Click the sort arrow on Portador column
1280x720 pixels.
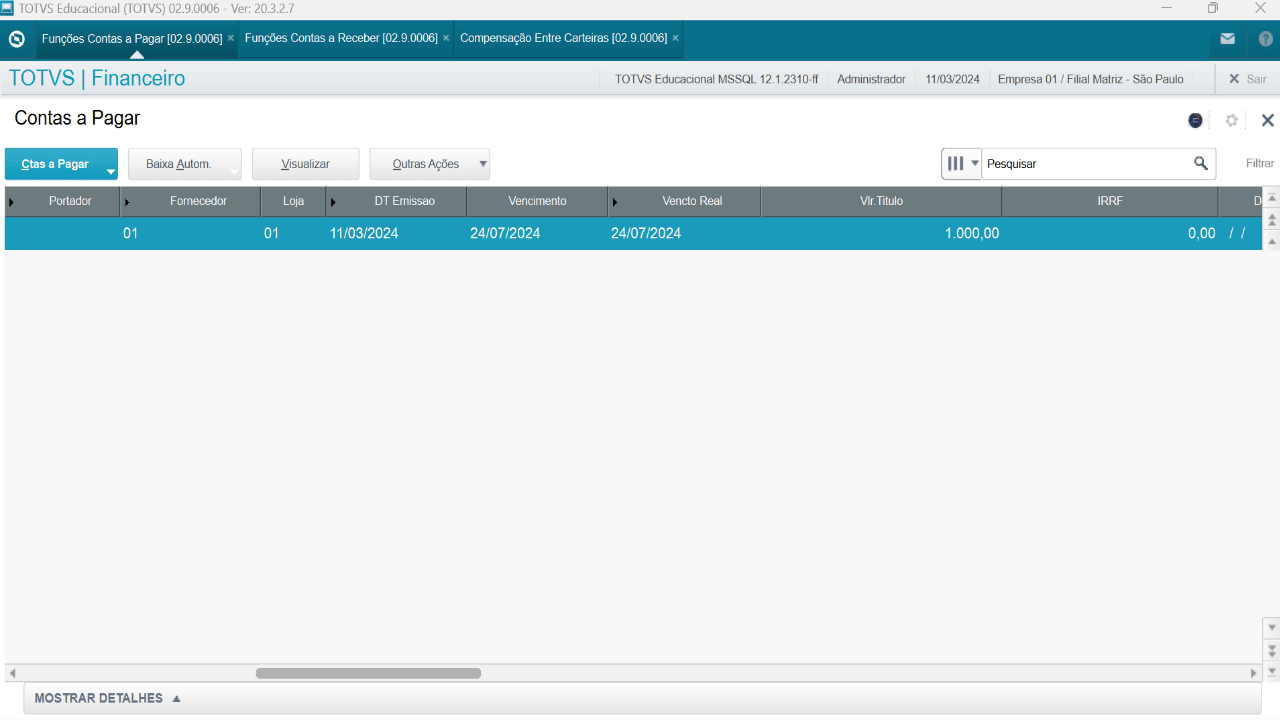[x=11, y=202]
